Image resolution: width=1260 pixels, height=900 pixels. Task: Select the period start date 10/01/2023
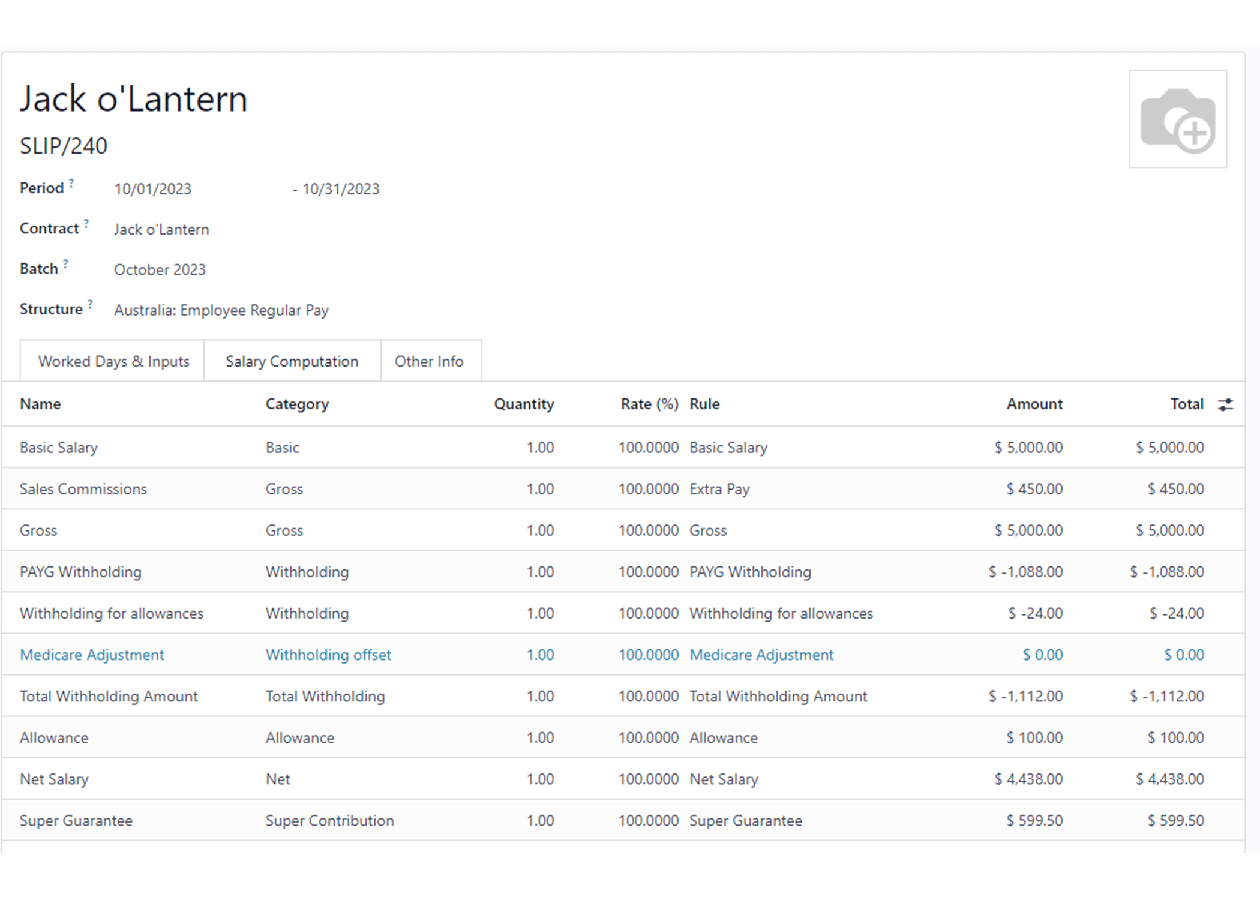pyautogui.click(x=154, y=188)
